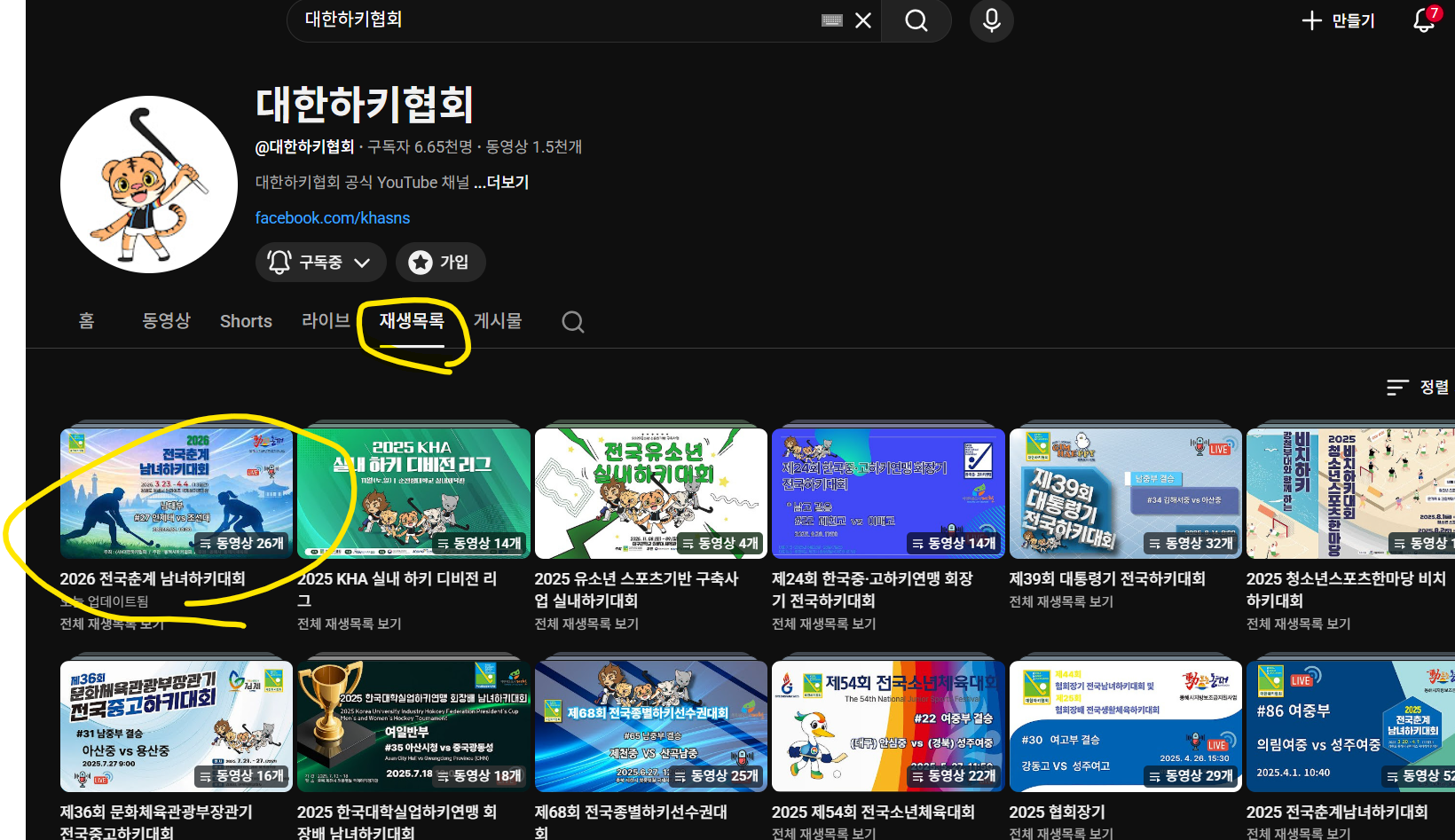The height and width of the screenshot is (840, 1455).
Task: Click the 만들기 create button
Action: tap(1338, 20)
